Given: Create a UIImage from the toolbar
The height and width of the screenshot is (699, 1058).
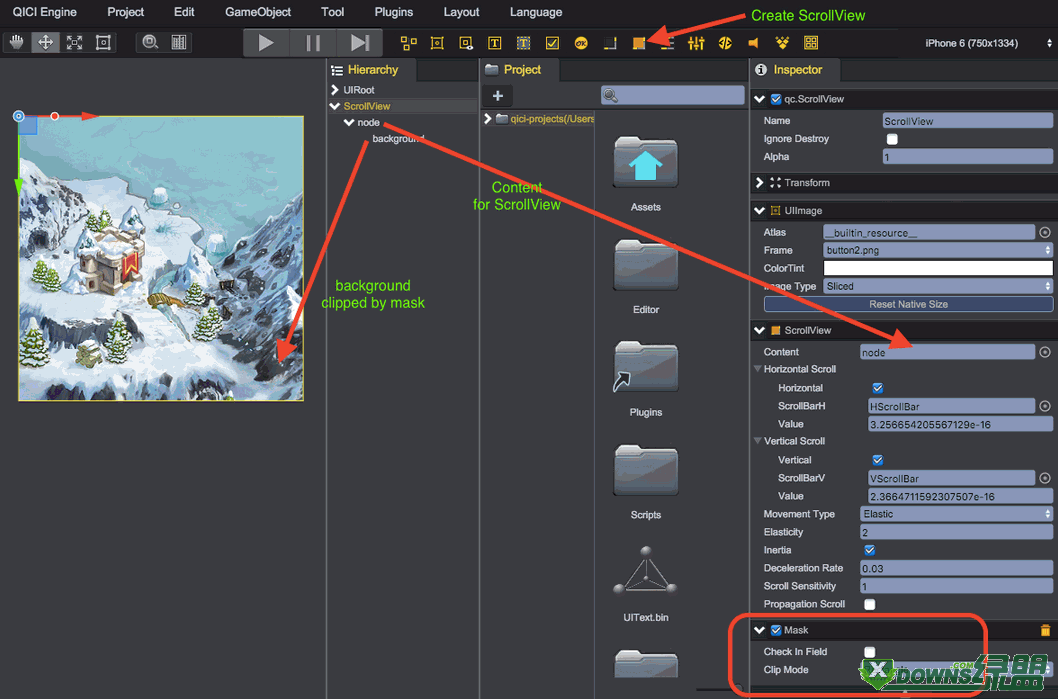Looking at the screenshot, I should click(x=437, y=43).
